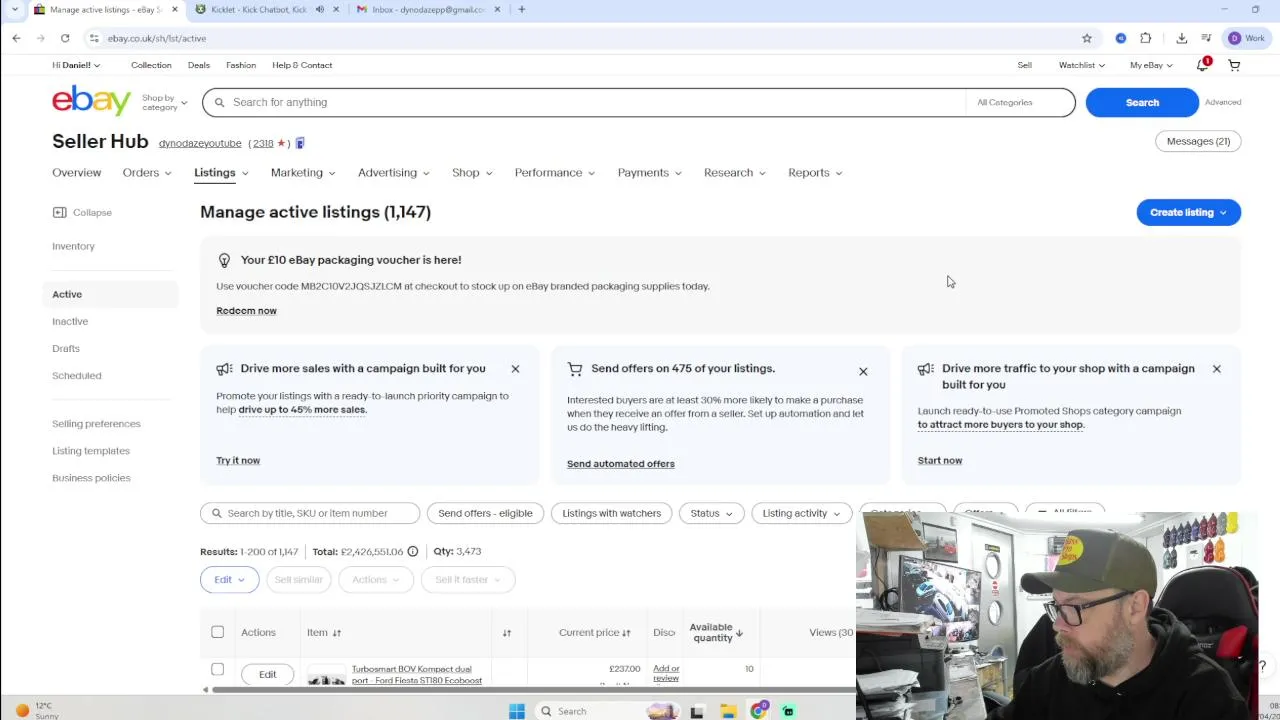
Task: Open the browser extensions puzzle icon
Action: click(x=1146, y=38)
